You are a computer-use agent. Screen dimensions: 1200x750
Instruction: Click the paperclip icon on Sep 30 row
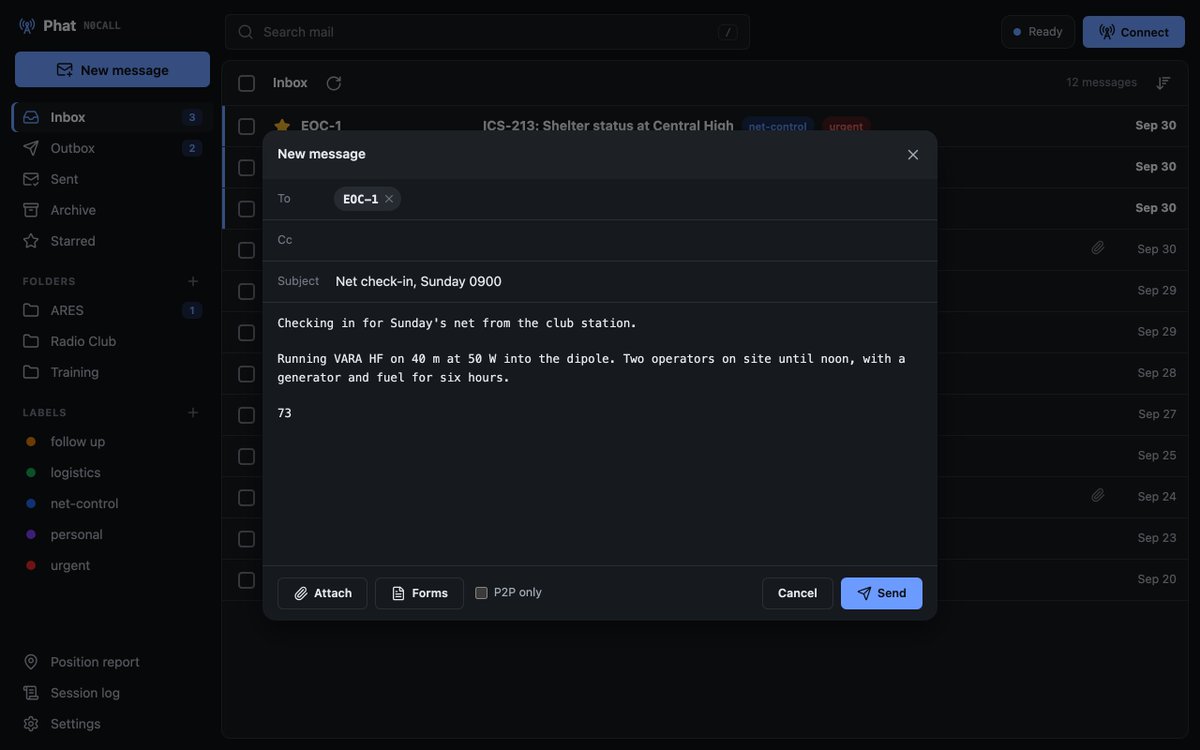point(1098,248)
